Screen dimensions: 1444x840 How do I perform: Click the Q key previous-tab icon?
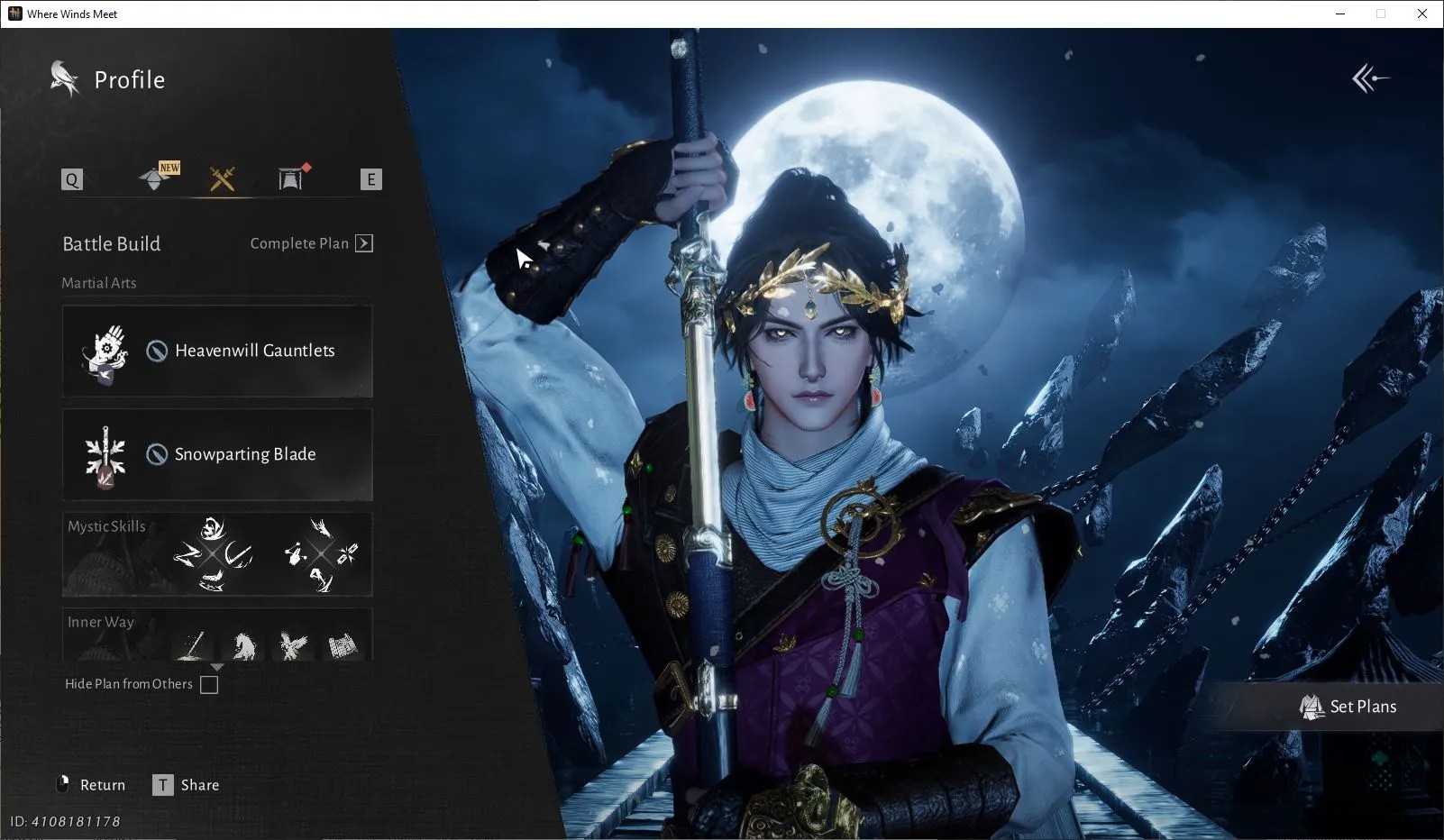click(x=72, y=179)
